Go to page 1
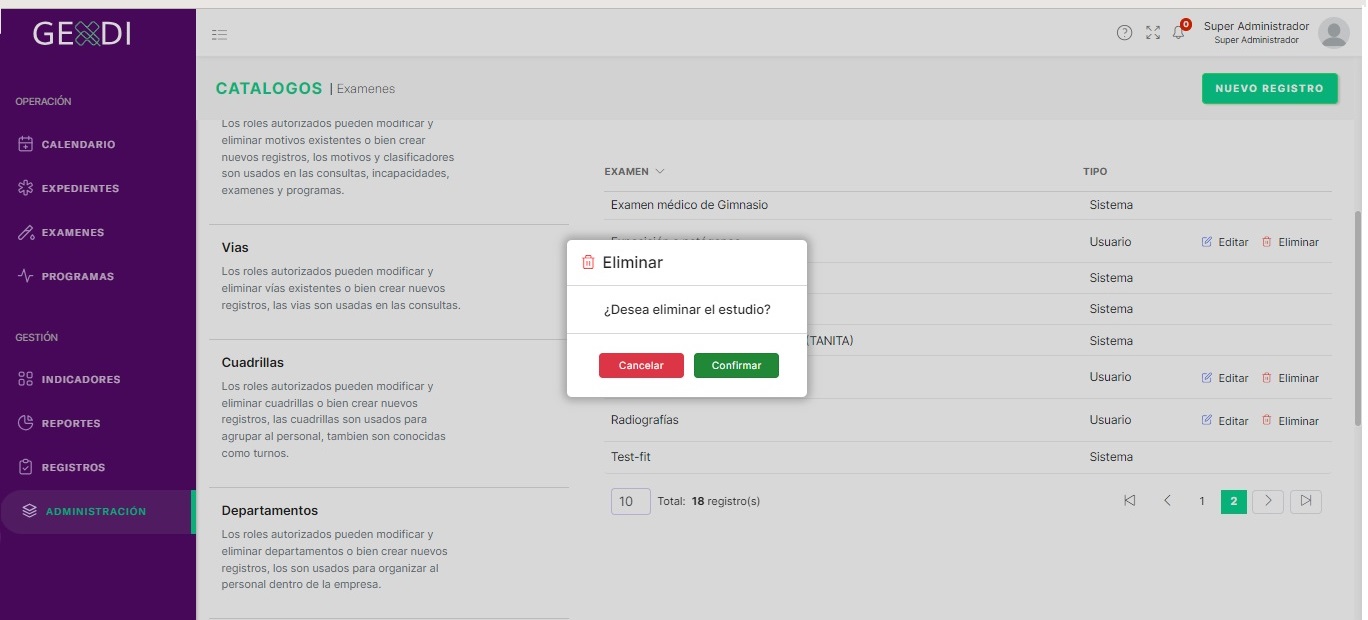The height and width of the screenshot is (620, 1368). click(1202, 501)
